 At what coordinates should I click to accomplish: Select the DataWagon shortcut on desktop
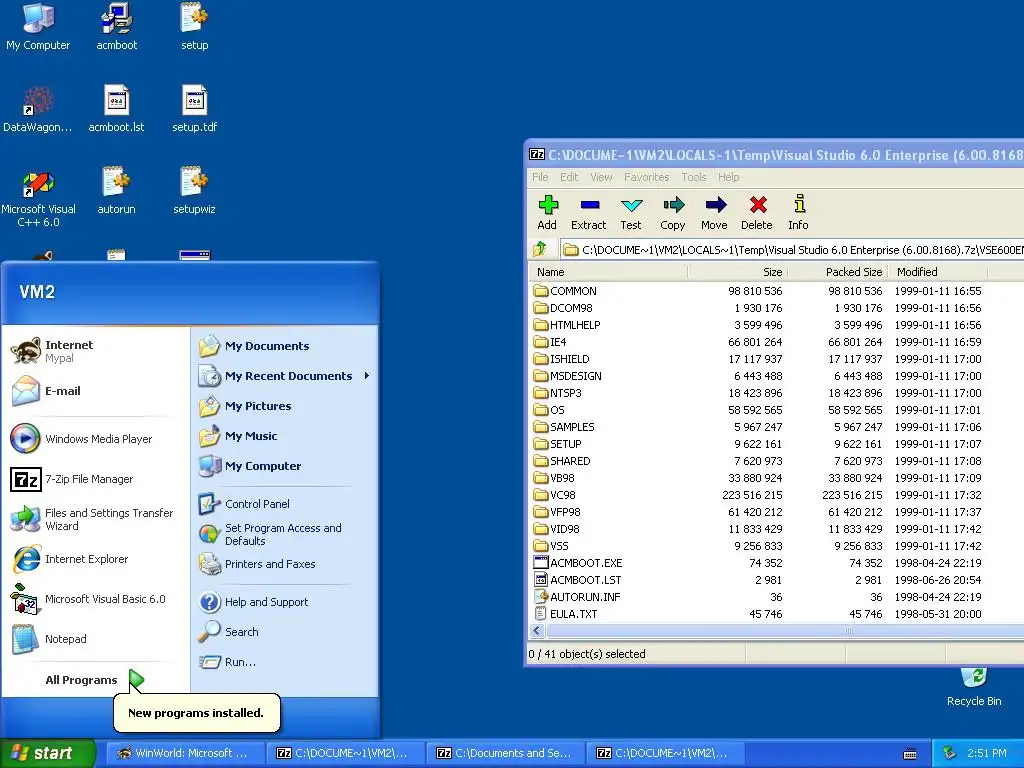37,109
